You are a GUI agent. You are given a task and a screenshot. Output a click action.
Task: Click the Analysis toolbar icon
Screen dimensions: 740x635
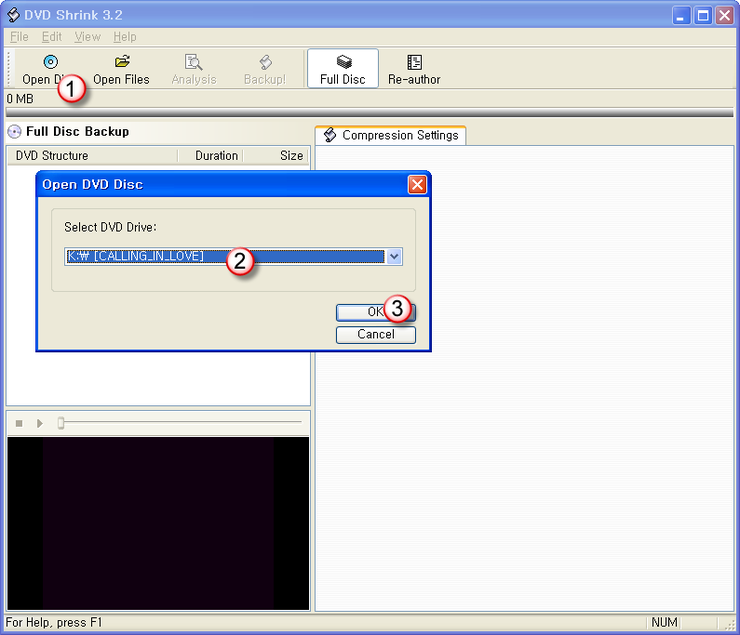193,62
